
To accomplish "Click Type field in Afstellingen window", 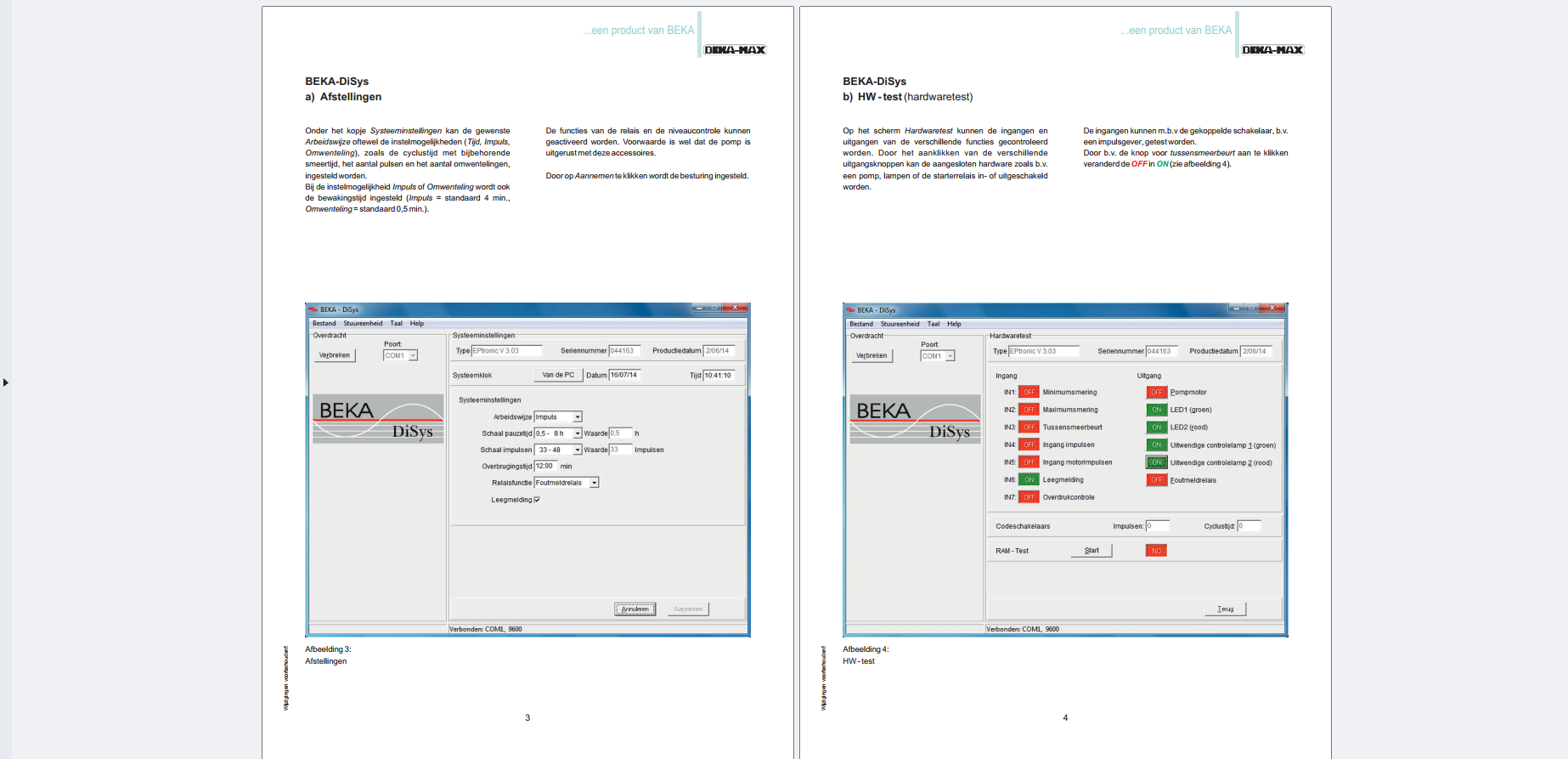I will click(507, 350).
